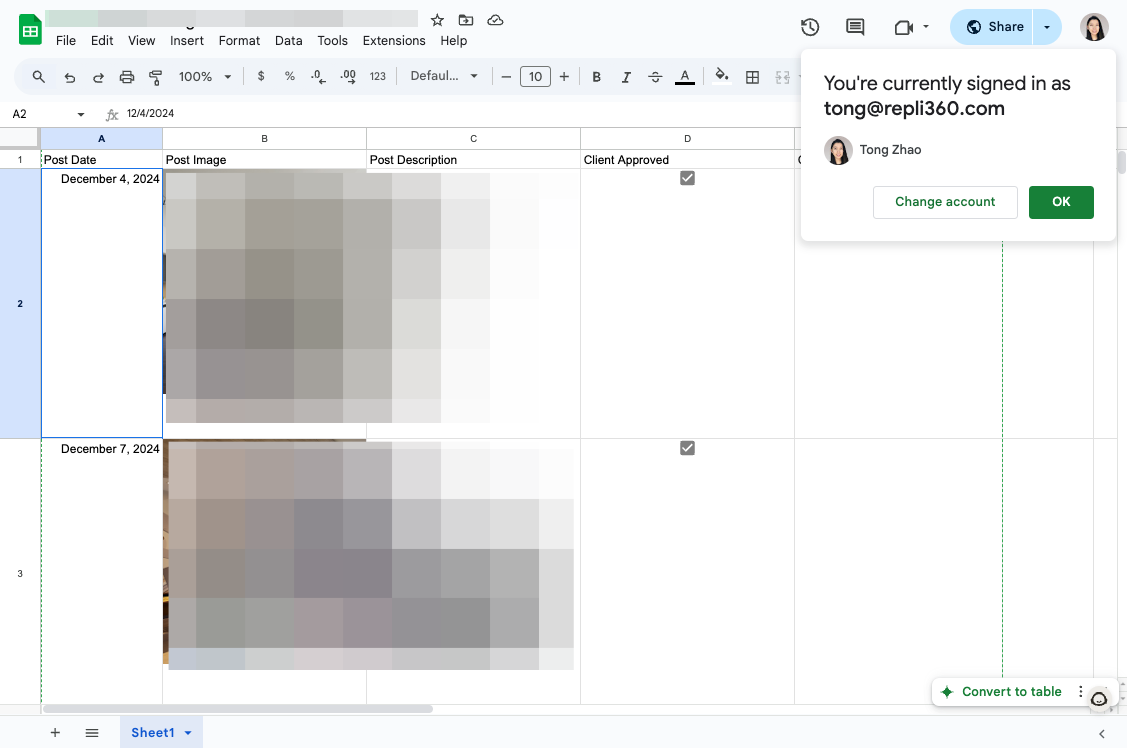
Task: Open more number formats 123
Action: [x=378, y=76]
